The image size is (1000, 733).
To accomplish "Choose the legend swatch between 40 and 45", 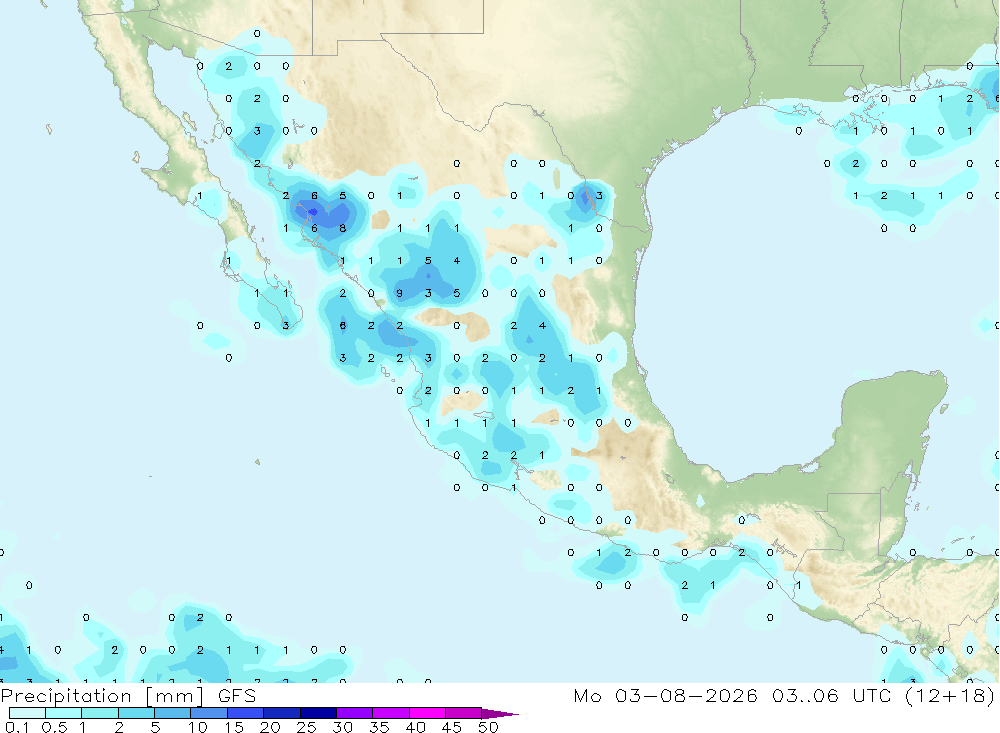I will (x=427, y=713).
